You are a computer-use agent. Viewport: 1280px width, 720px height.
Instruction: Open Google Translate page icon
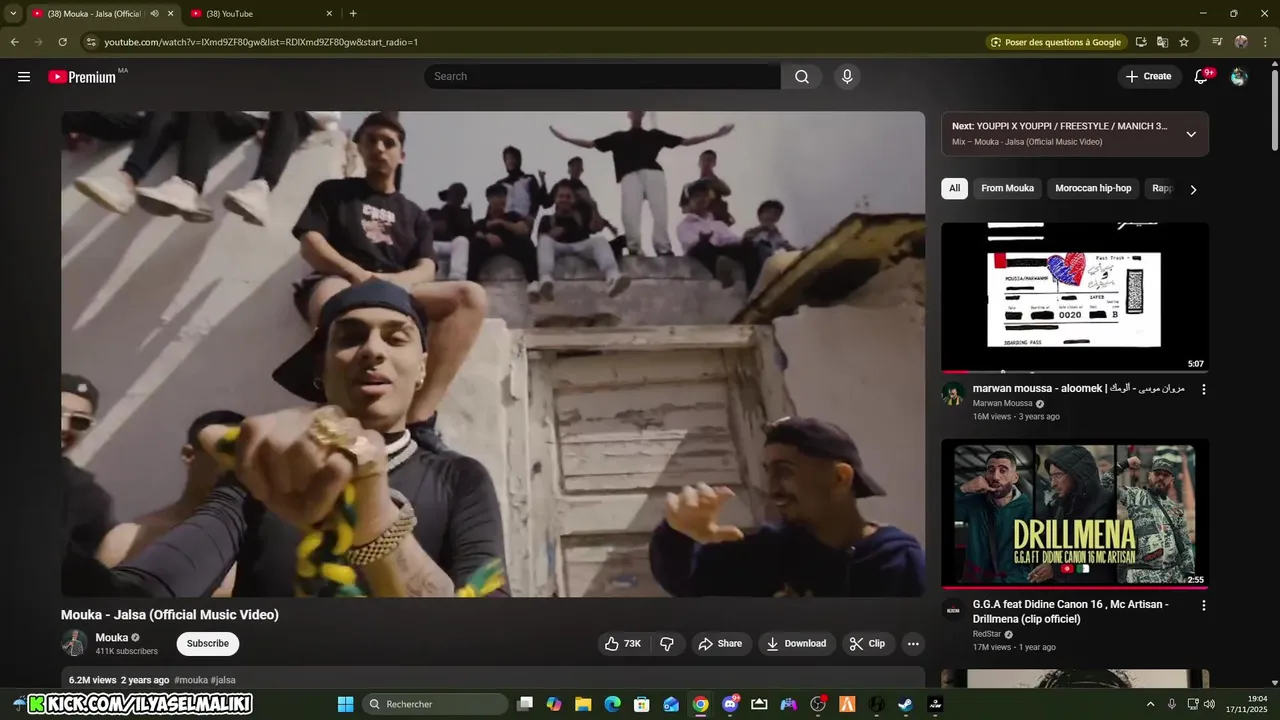(1162, 42)
